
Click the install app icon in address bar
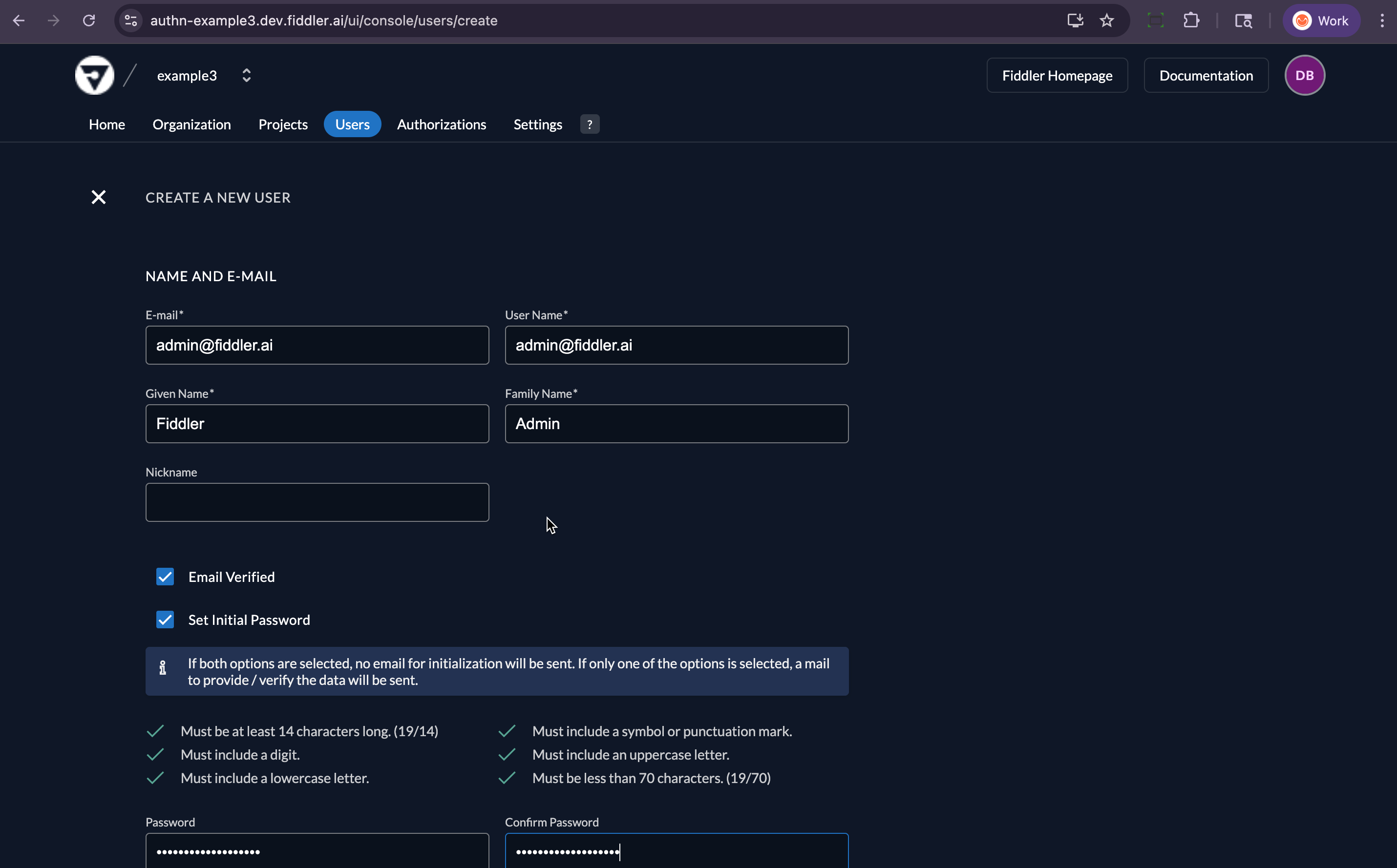(x=1075, y=20)
